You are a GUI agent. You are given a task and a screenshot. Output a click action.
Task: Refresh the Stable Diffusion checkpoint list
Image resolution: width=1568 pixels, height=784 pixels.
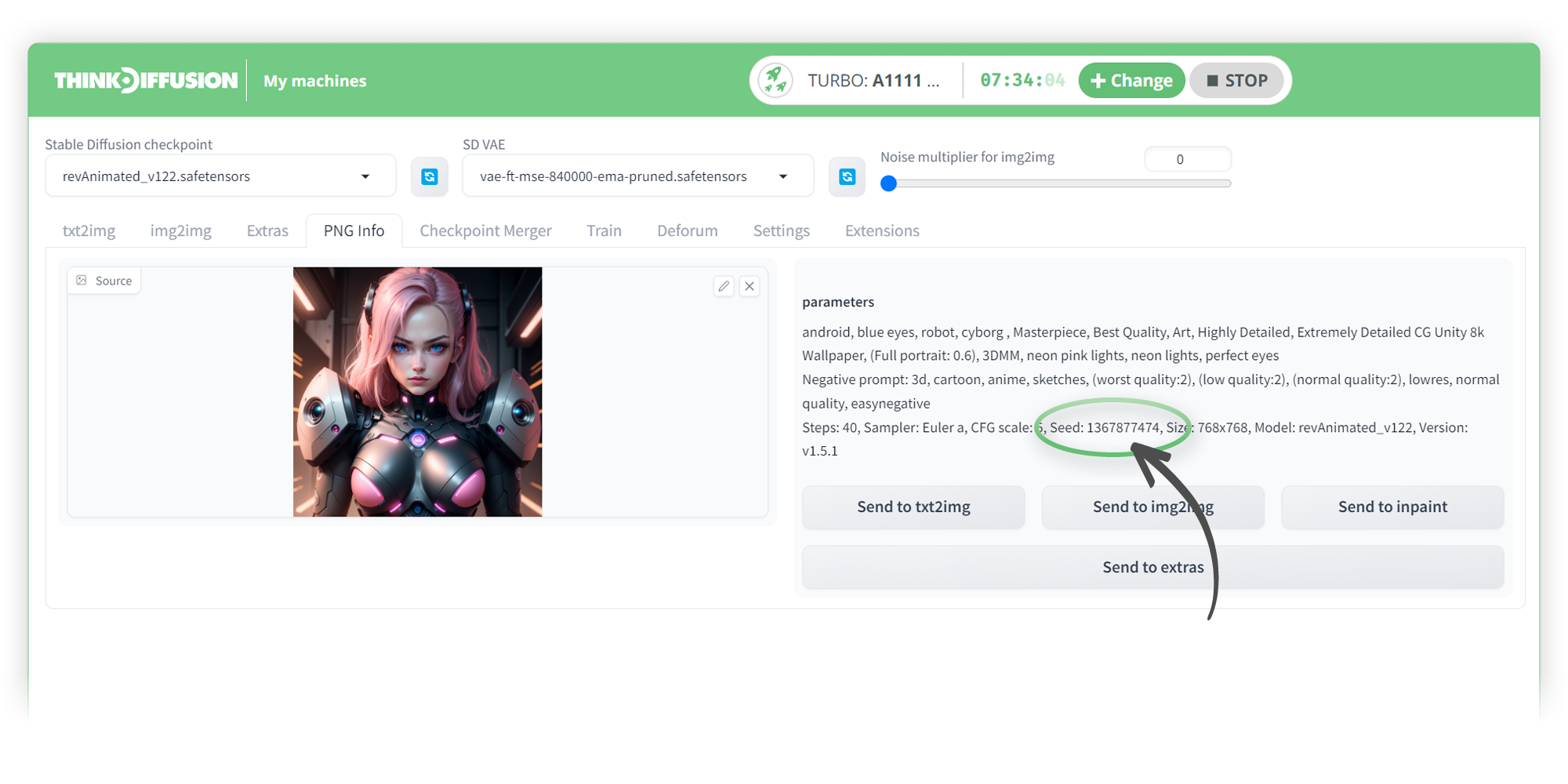(430, 176)
